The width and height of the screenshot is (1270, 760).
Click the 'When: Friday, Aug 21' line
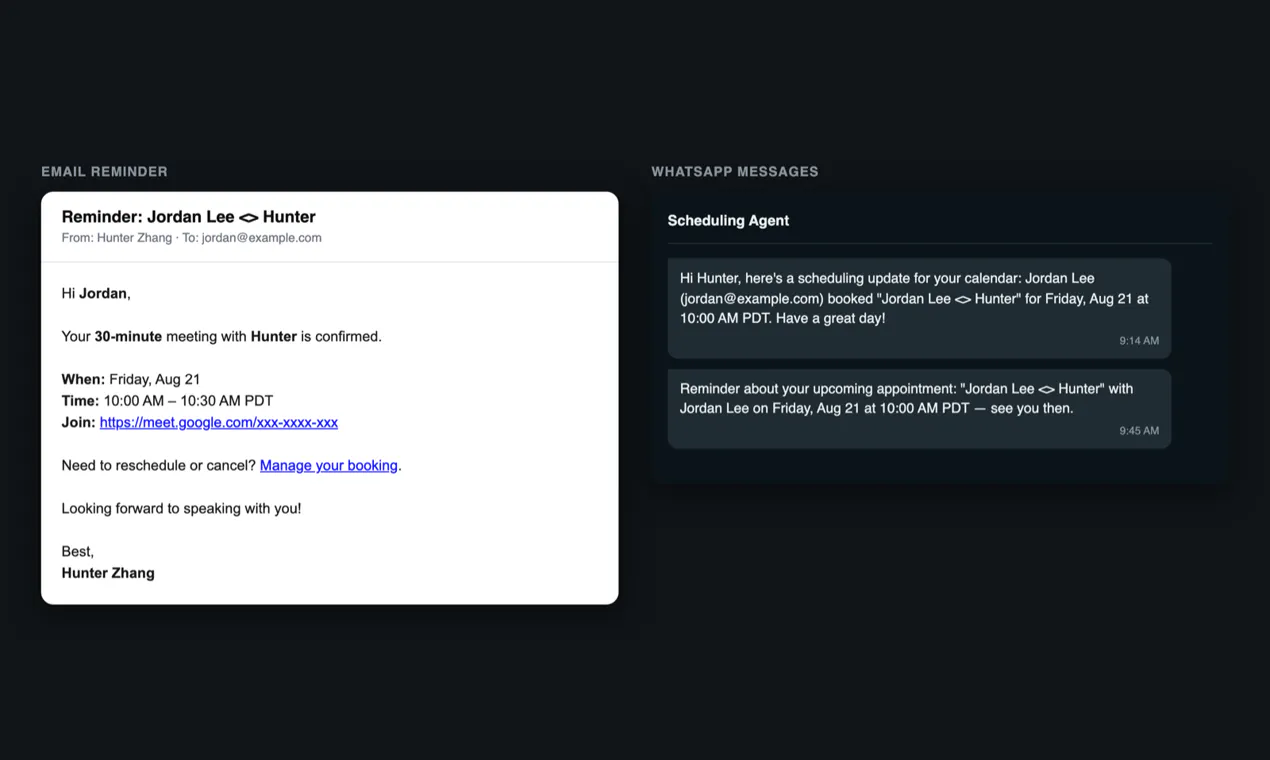click(x=131, y=379)
